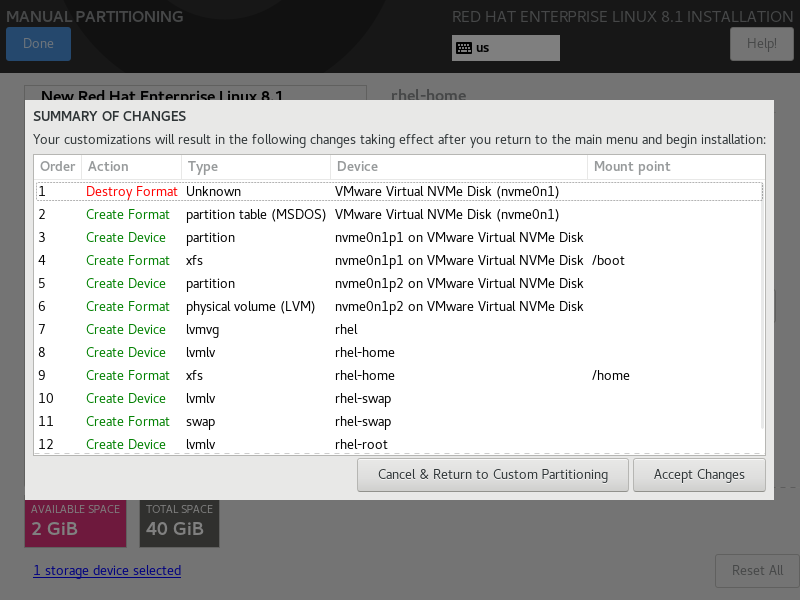Screen dimensions: 800x600
Task: Sort by the Order column header
Action: point(58,167)
